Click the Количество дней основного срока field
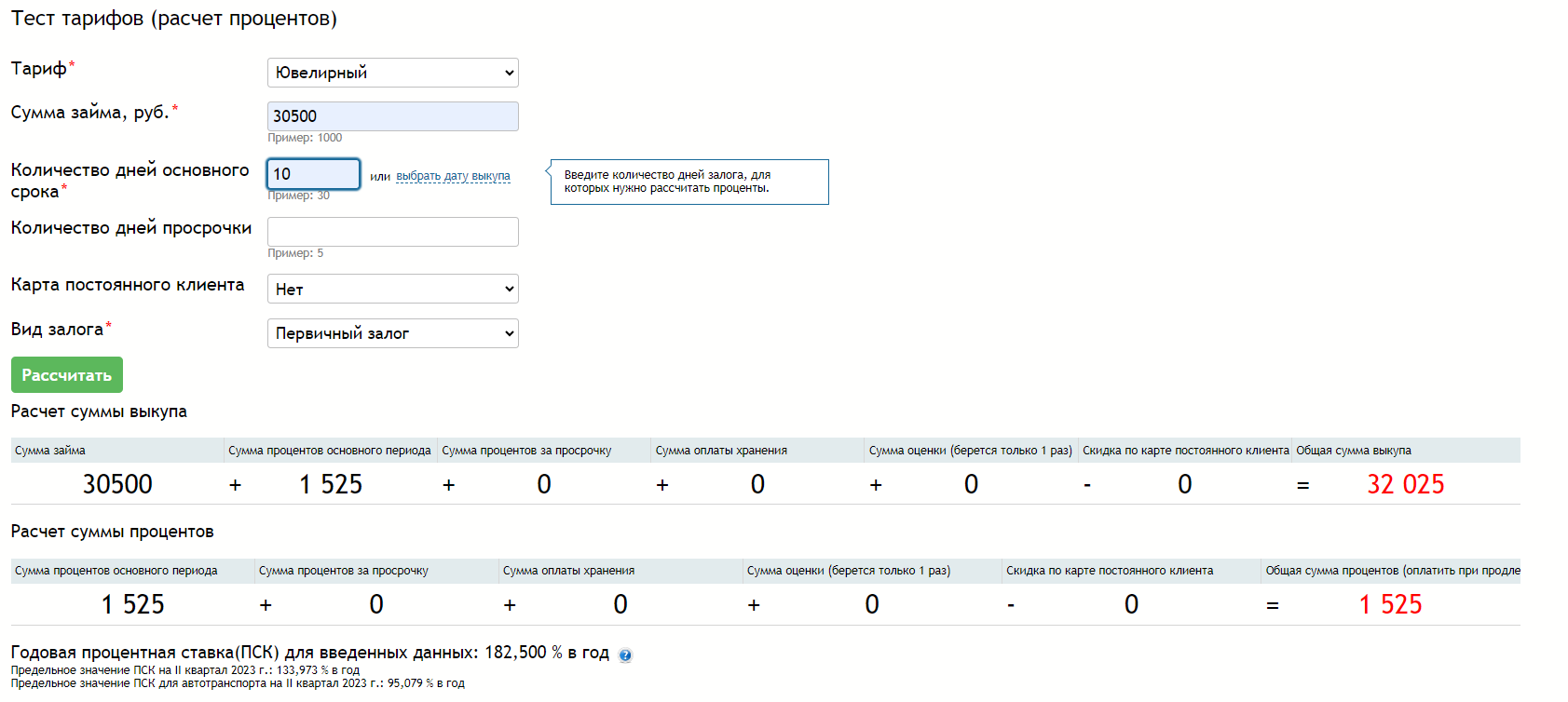The height and width of the screenshot is (702, 1568). pos(314,174)
